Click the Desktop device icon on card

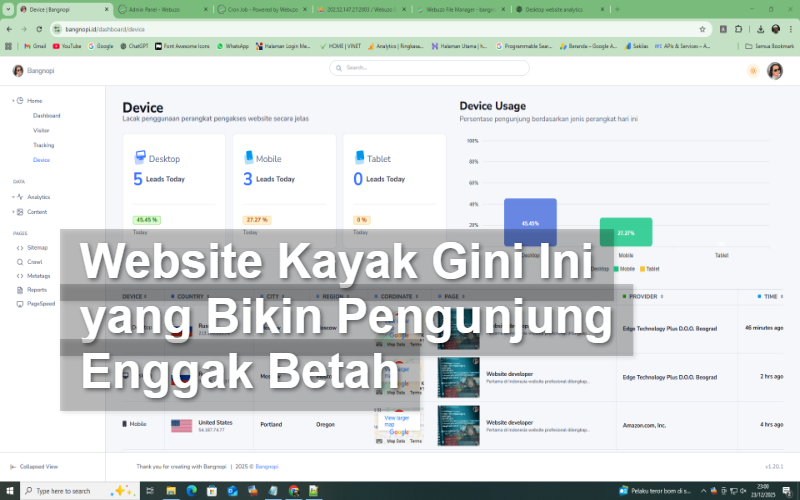click(140, 158)
